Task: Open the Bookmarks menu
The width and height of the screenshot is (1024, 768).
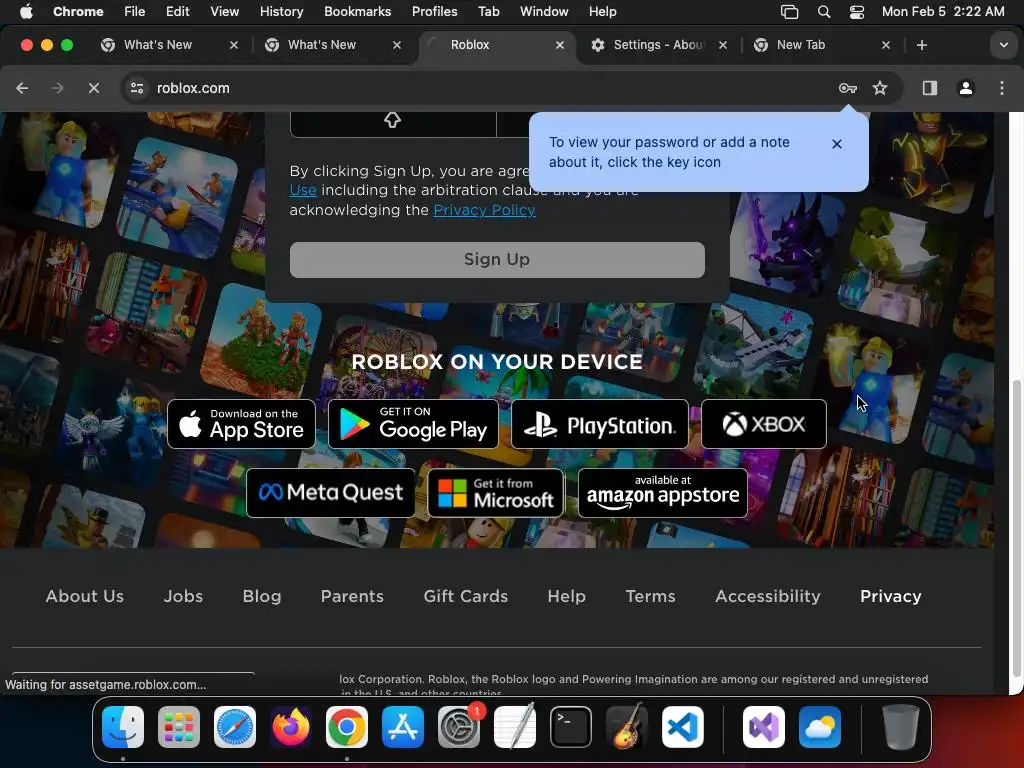Action: [x=357, y=11]
